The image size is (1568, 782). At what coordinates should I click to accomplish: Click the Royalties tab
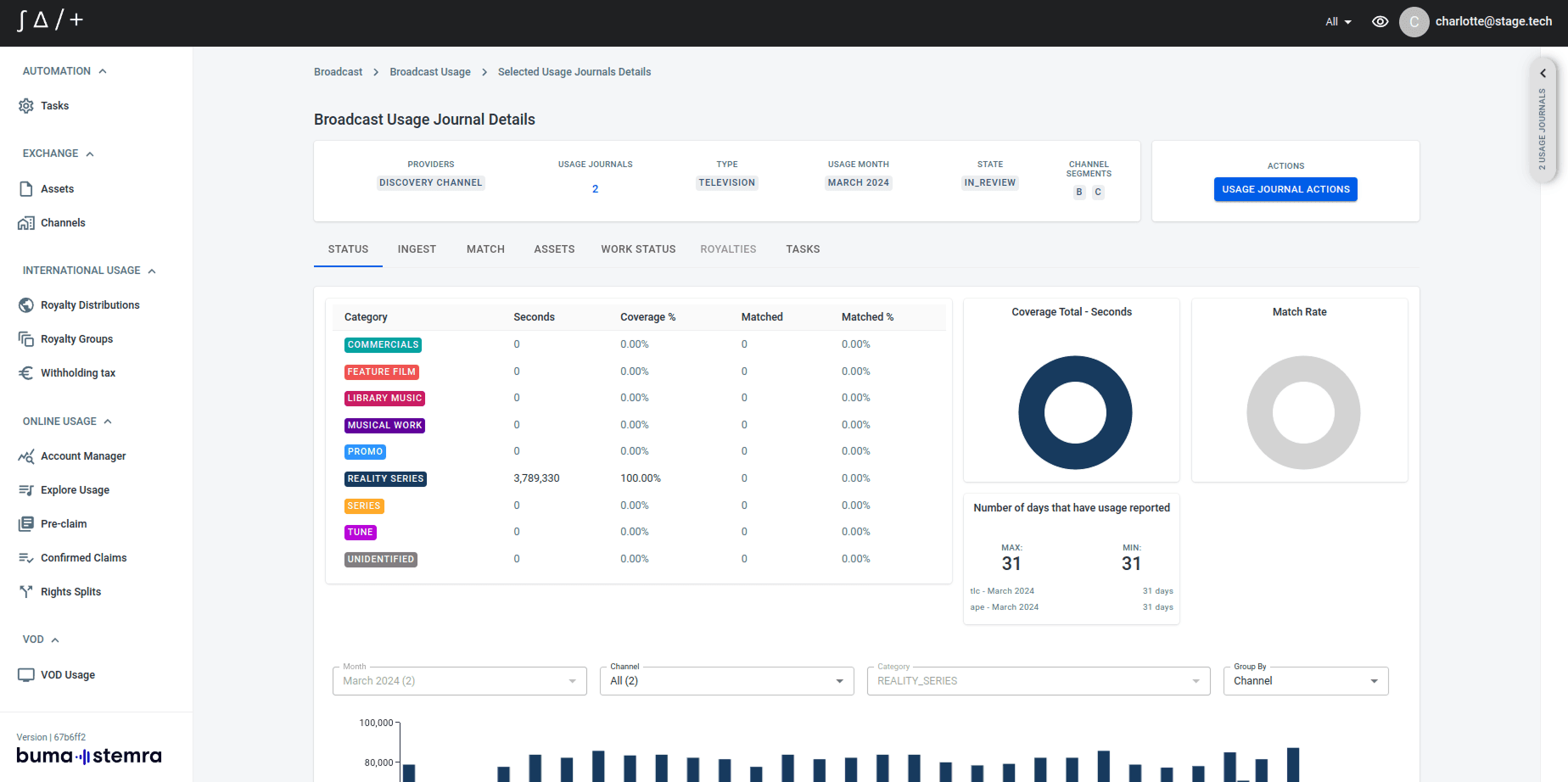(728, 249)
